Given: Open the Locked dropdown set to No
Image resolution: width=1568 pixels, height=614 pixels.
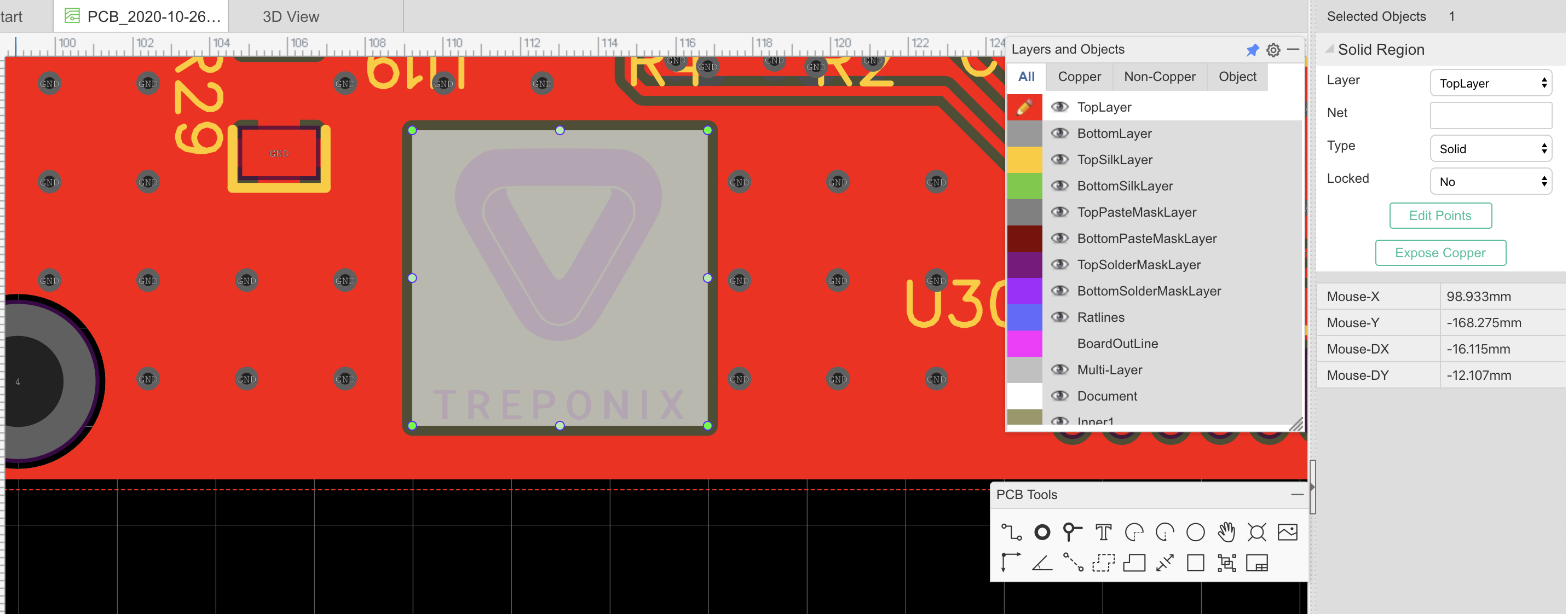Looking at the screenshot, I should [1490, 181].
